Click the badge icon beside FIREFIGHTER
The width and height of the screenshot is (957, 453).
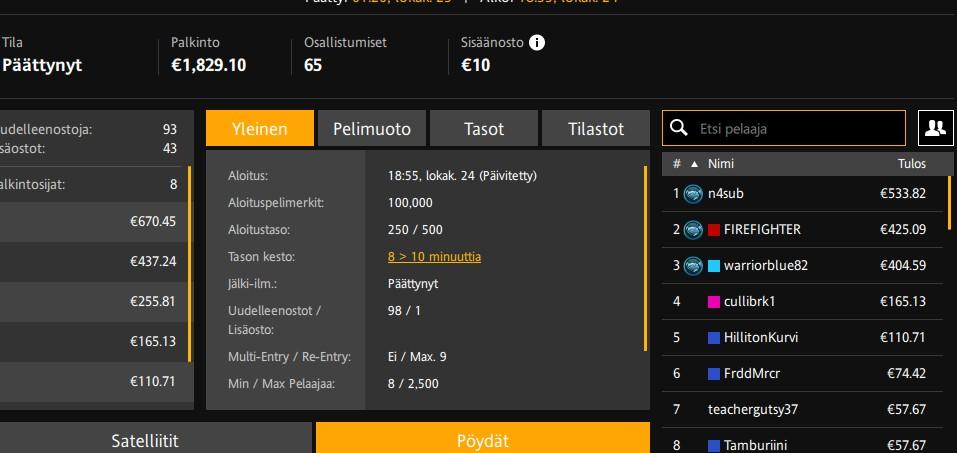pyautogui.click(x=693, y=230)
